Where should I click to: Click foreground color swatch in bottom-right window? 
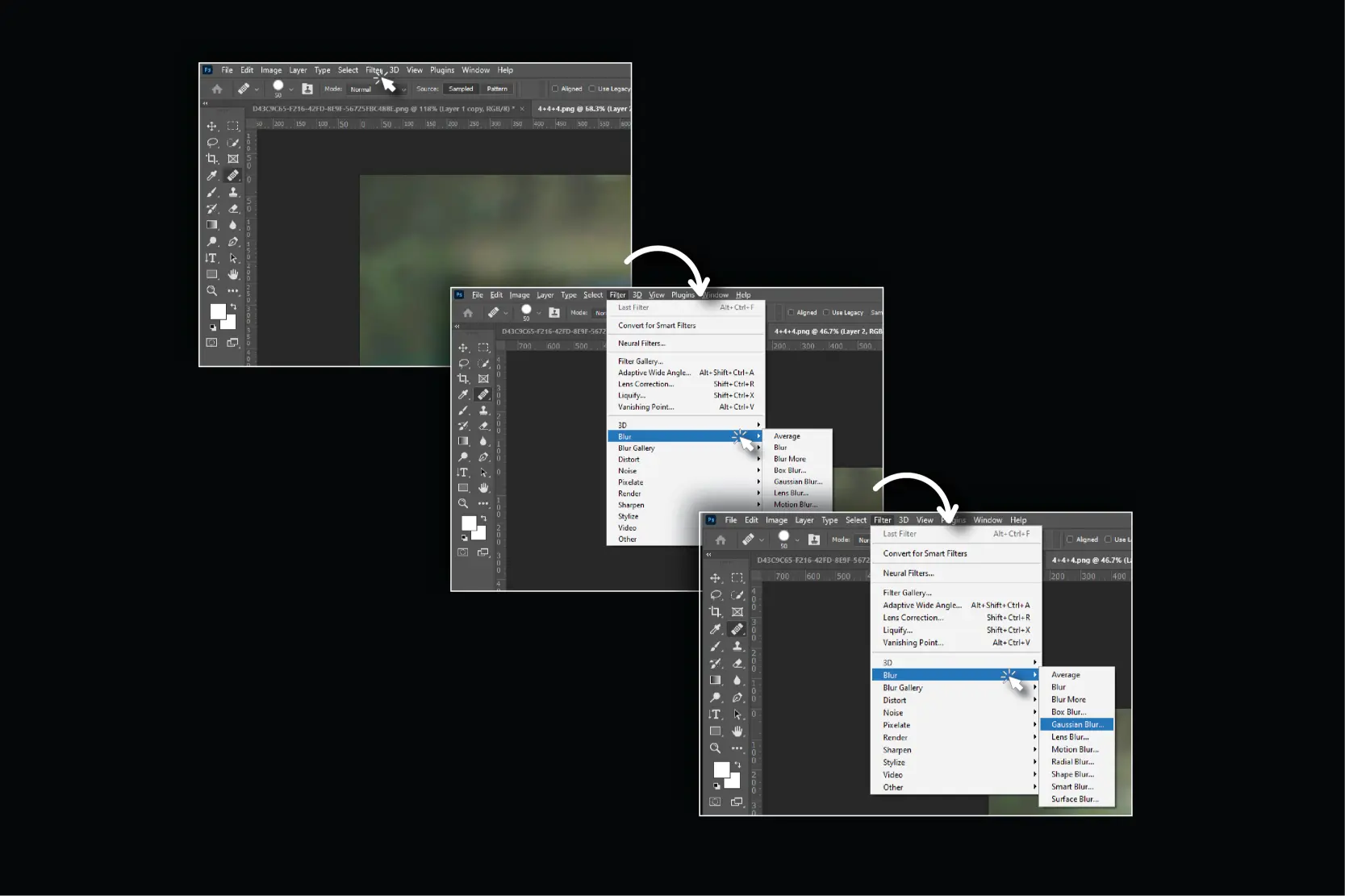[721, 770]
